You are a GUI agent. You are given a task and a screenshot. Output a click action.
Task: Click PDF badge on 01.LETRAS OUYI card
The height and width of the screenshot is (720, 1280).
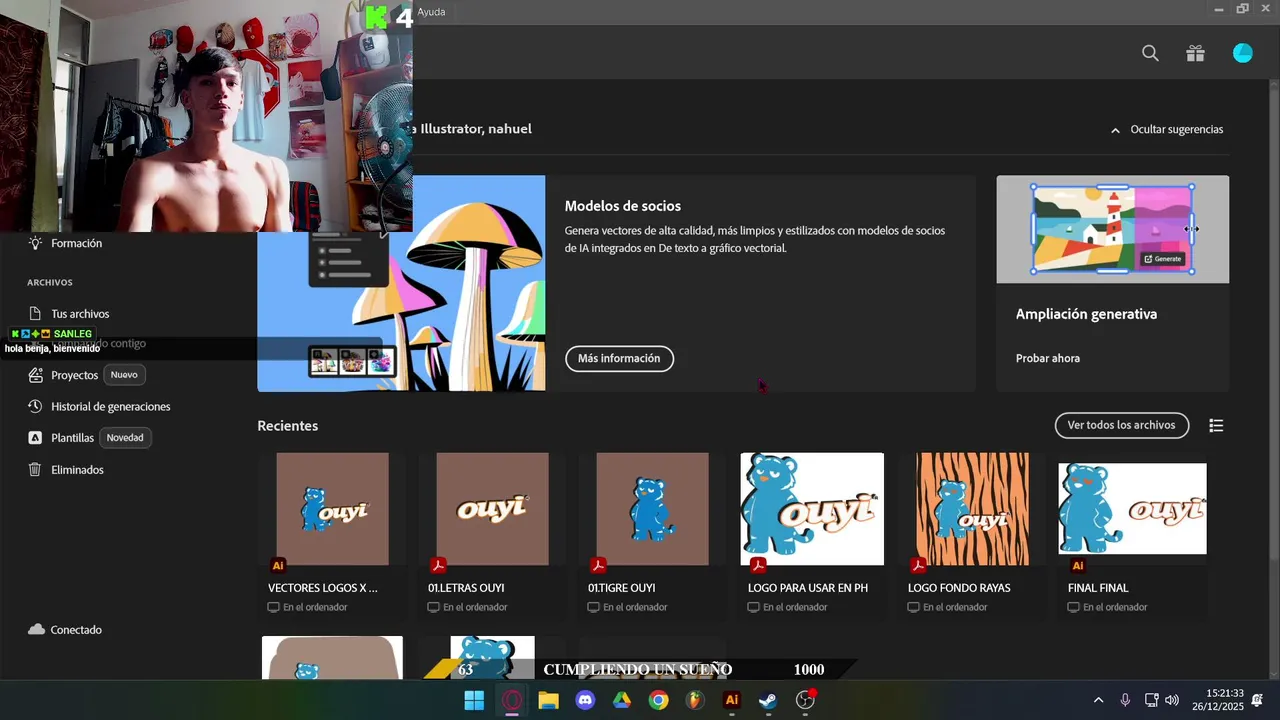pos(438,565)
